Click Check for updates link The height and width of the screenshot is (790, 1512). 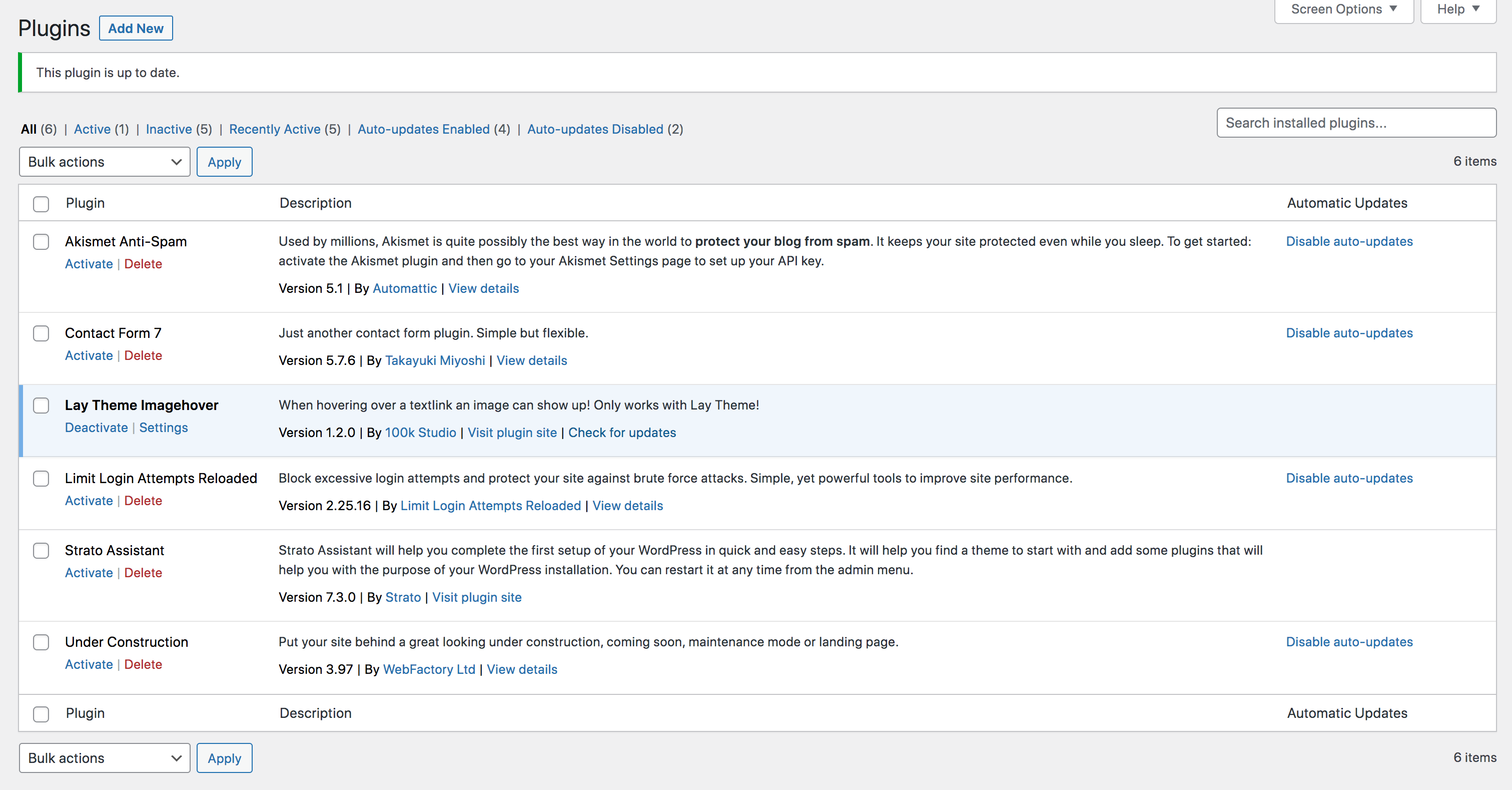pyautogui.click(x=621, y=433)
